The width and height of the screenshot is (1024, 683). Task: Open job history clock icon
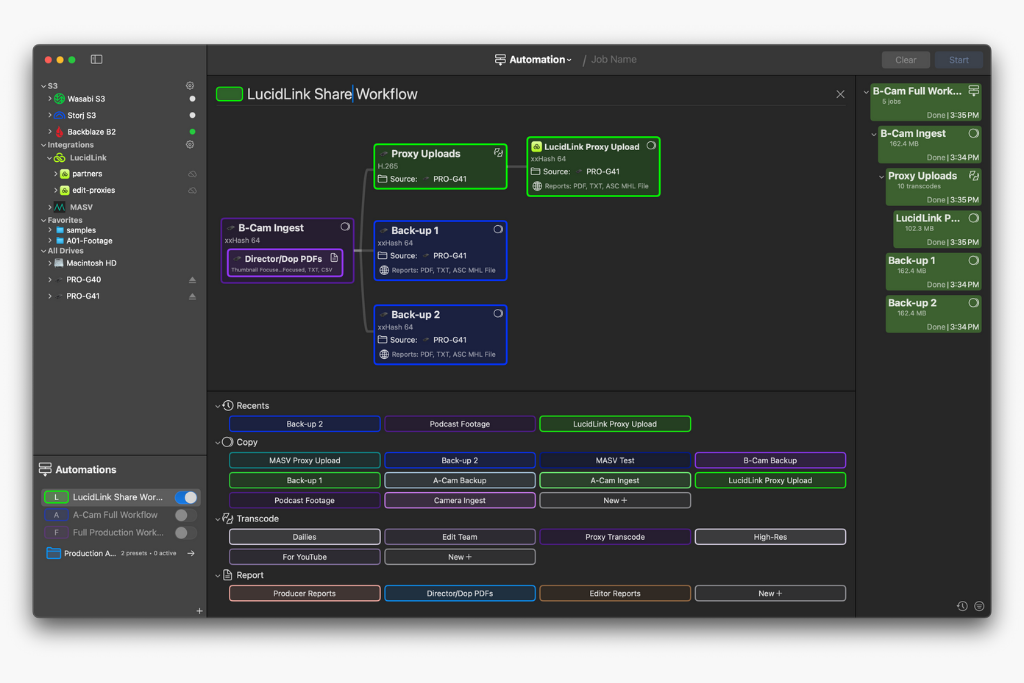point(961,606)
